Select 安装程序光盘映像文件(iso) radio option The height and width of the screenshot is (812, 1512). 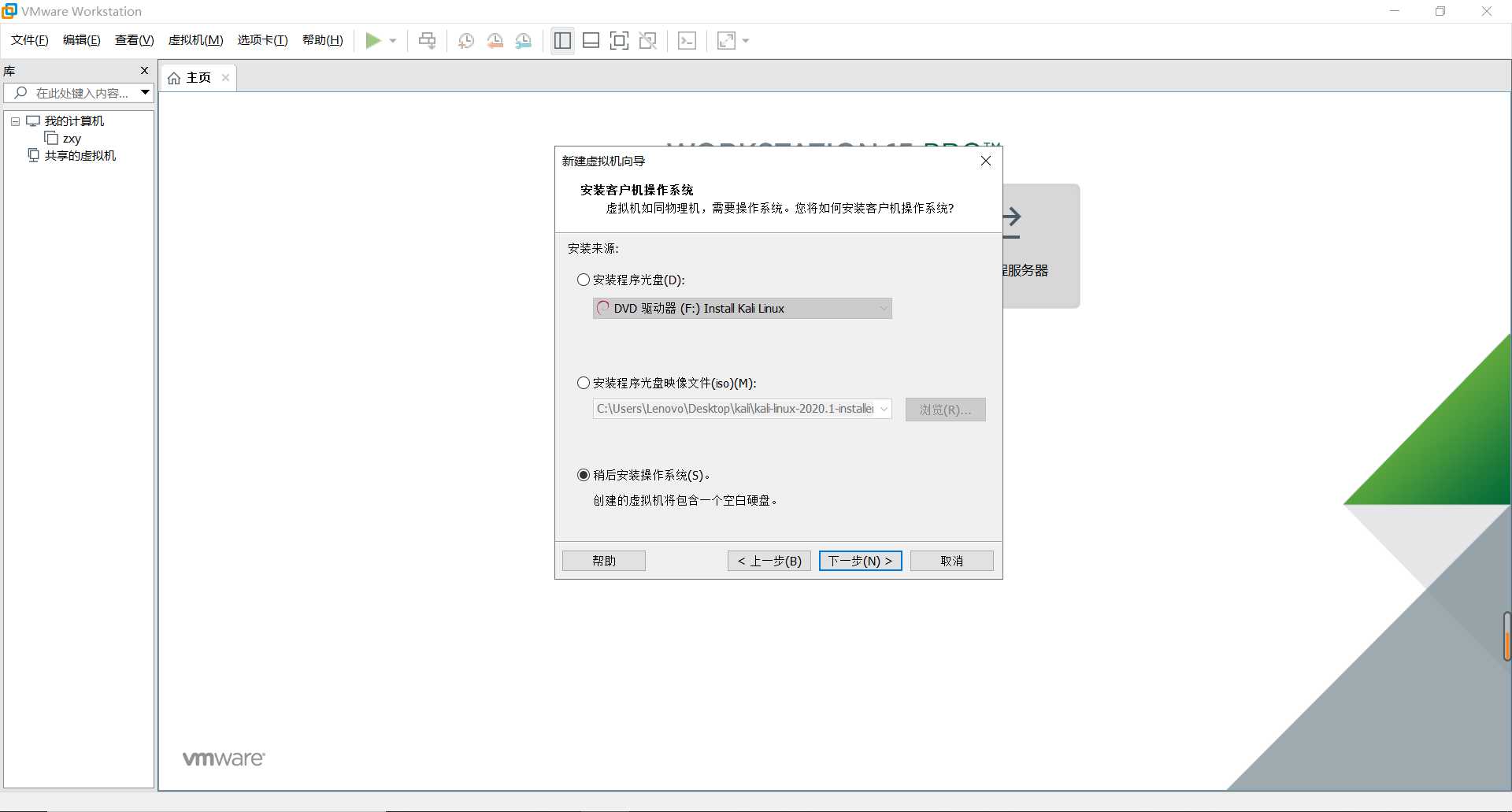(584, 383)
